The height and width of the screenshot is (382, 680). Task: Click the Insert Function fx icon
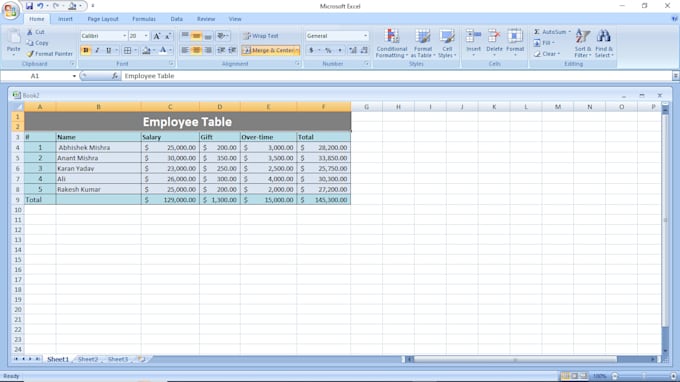(115, 76)
